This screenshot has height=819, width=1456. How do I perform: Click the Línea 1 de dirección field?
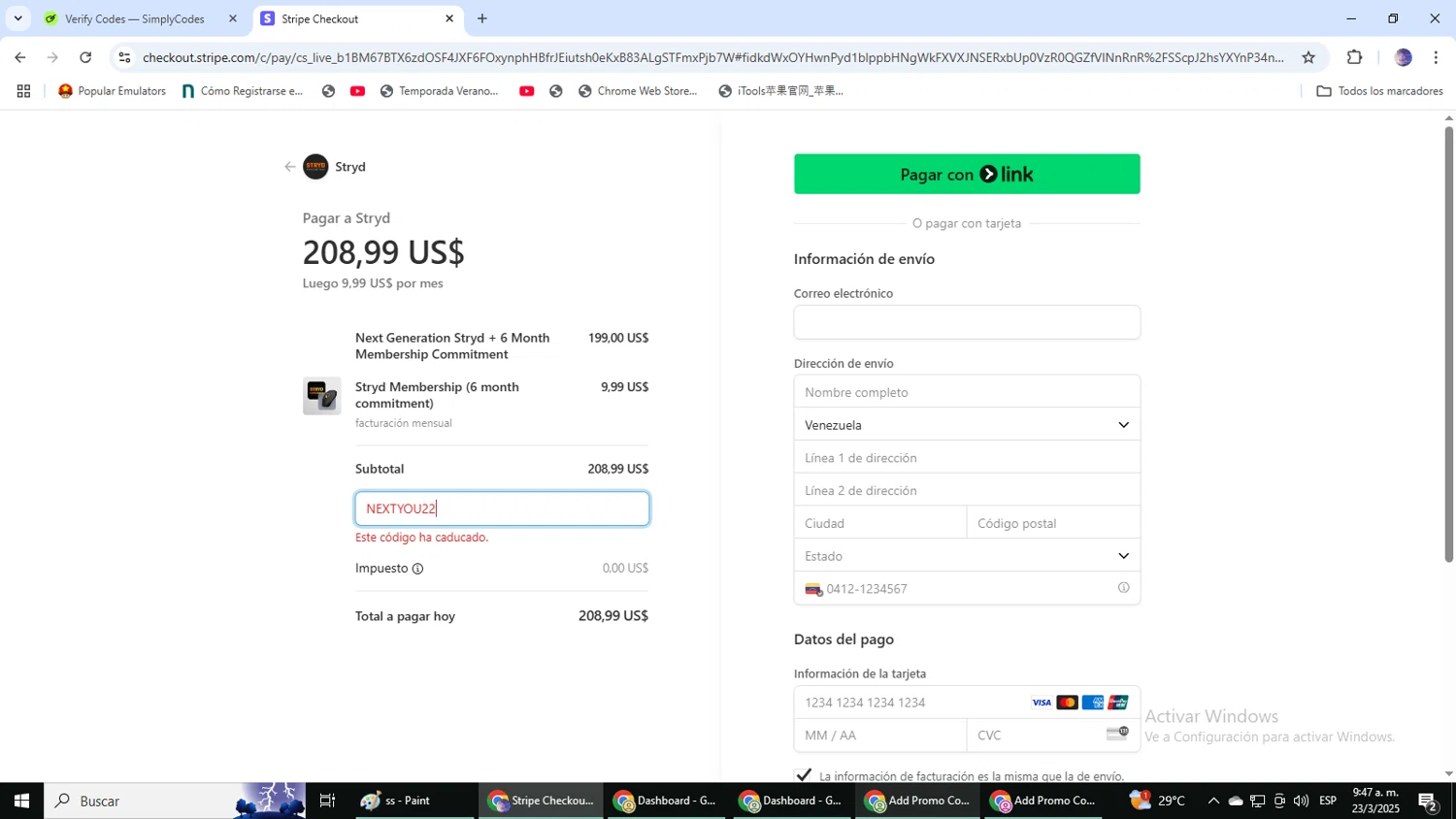(x=967, y=458)
